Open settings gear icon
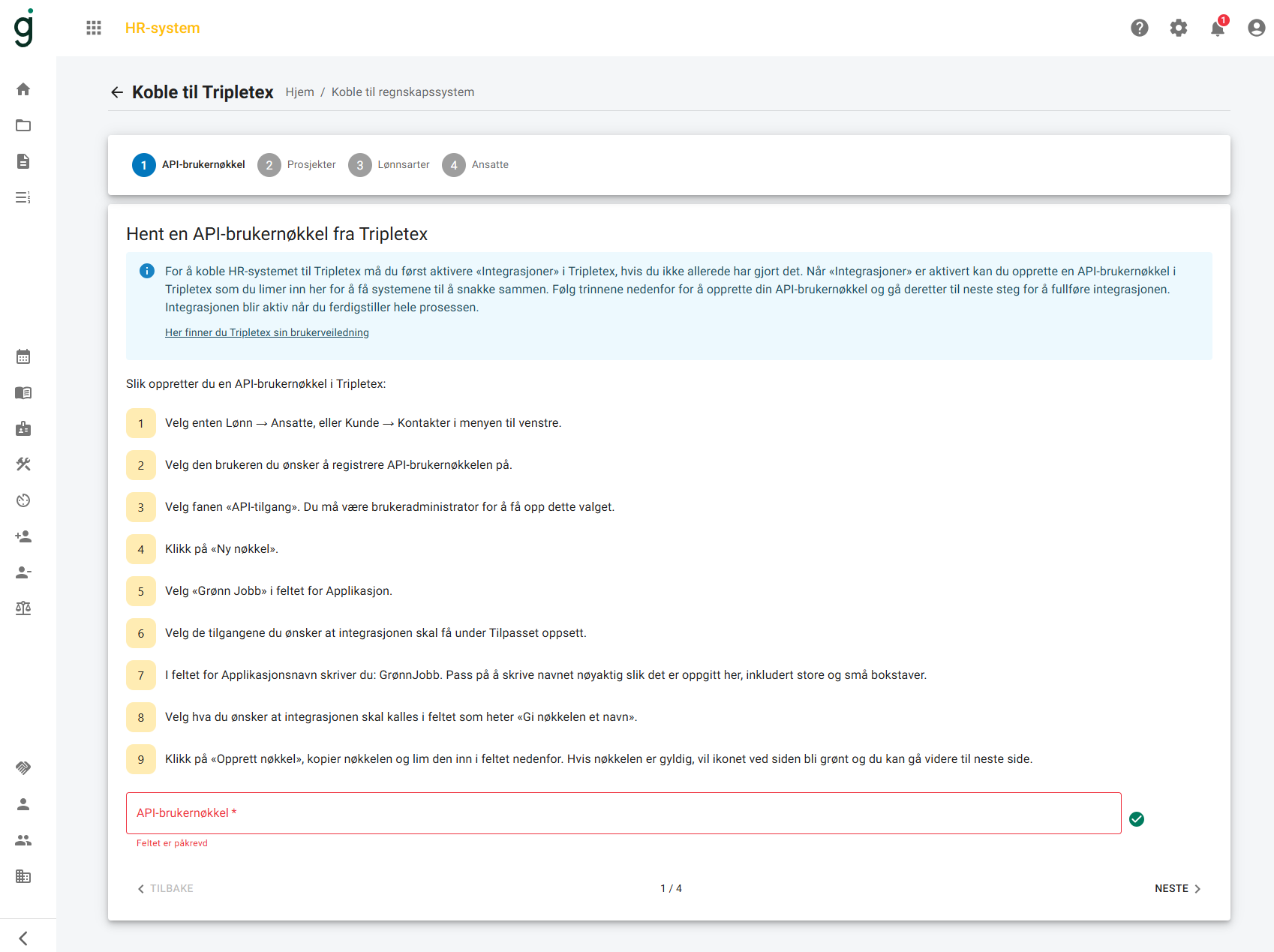1274x952 pixels. click(x=1179, y=28)
